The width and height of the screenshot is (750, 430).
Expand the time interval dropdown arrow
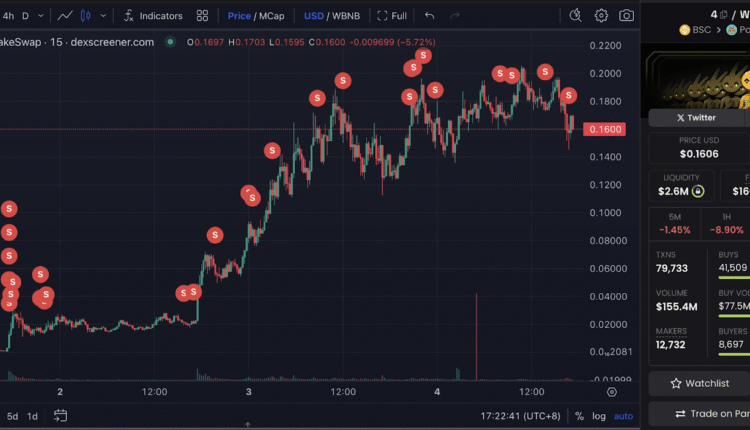tap(41, 16)
